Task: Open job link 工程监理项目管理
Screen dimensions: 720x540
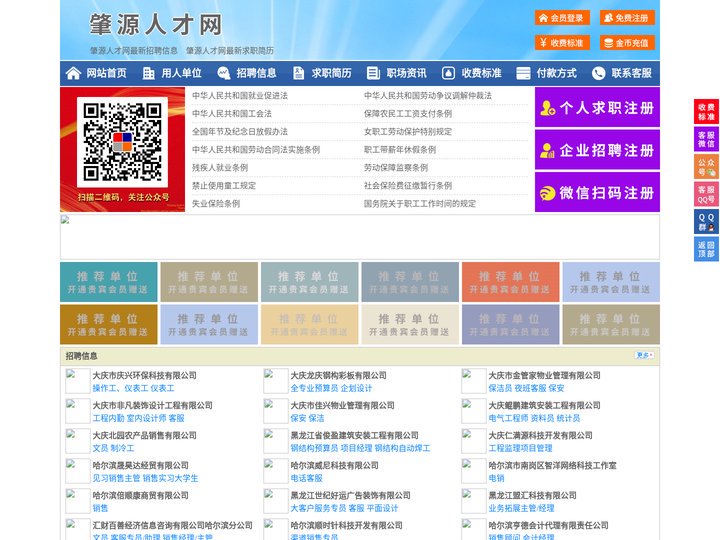Action: tap(520, 448)
